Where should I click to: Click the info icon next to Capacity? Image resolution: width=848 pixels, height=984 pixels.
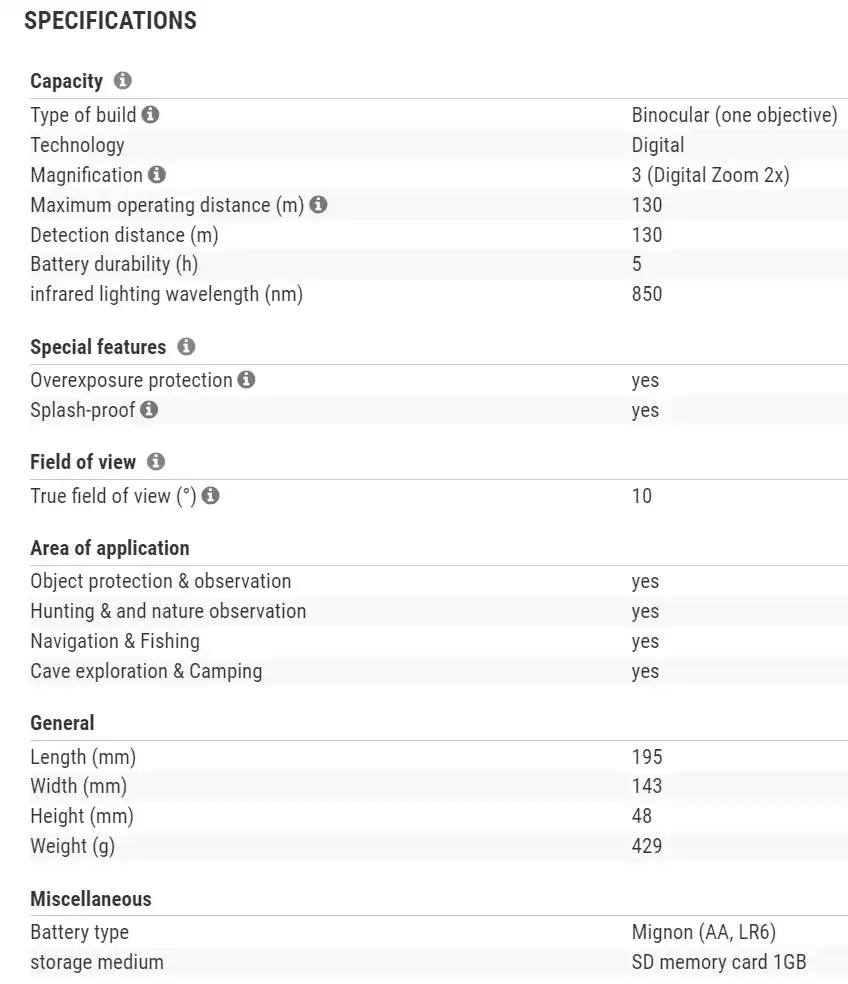click(123, 81)
